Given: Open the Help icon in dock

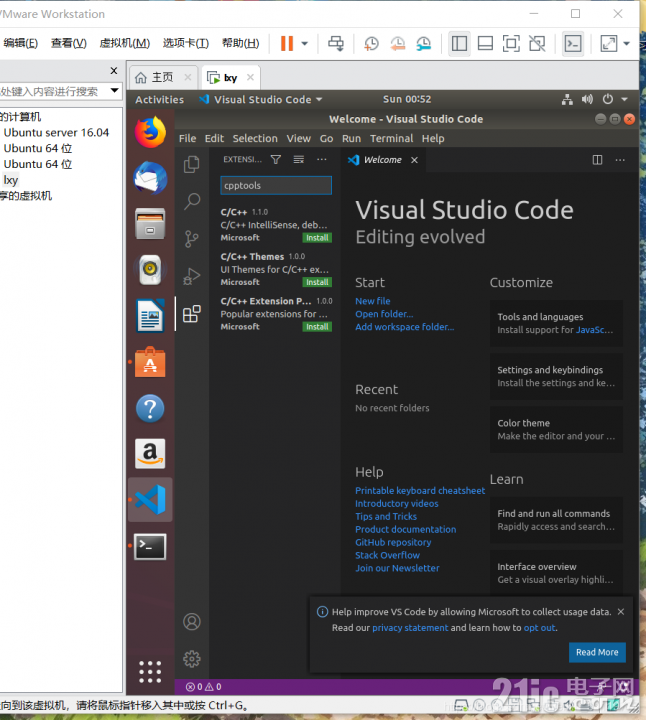Looking at the screenshot, I should 150,408.
